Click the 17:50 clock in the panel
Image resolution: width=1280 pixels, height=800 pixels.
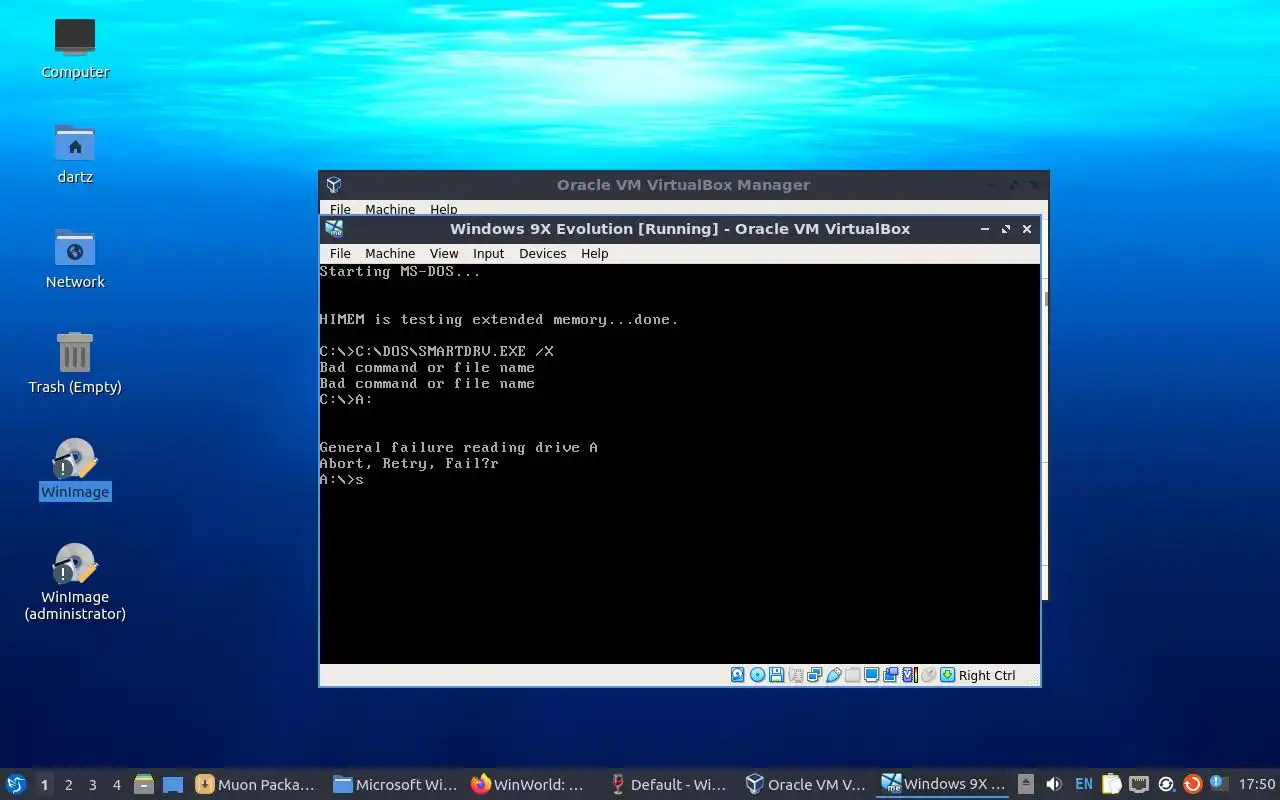(1257, 785)
